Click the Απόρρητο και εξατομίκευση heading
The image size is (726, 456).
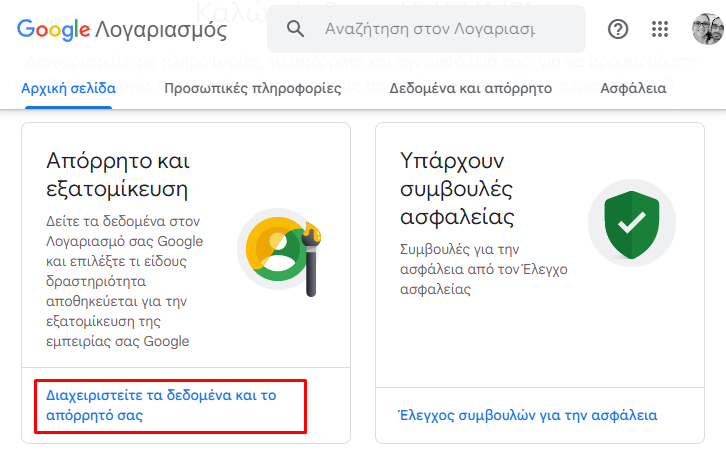pos(118,175)
